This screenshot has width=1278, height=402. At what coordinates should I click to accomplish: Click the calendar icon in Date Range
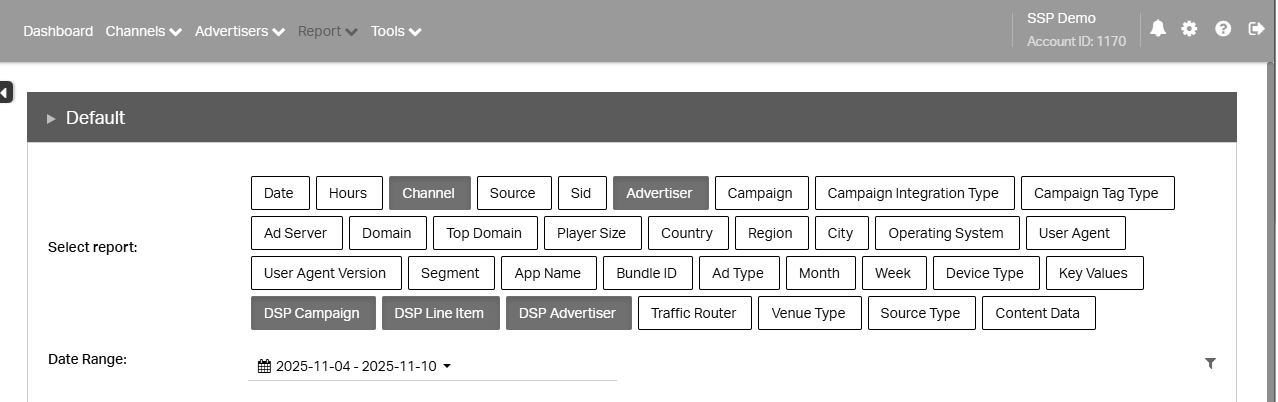click(264, 366)
